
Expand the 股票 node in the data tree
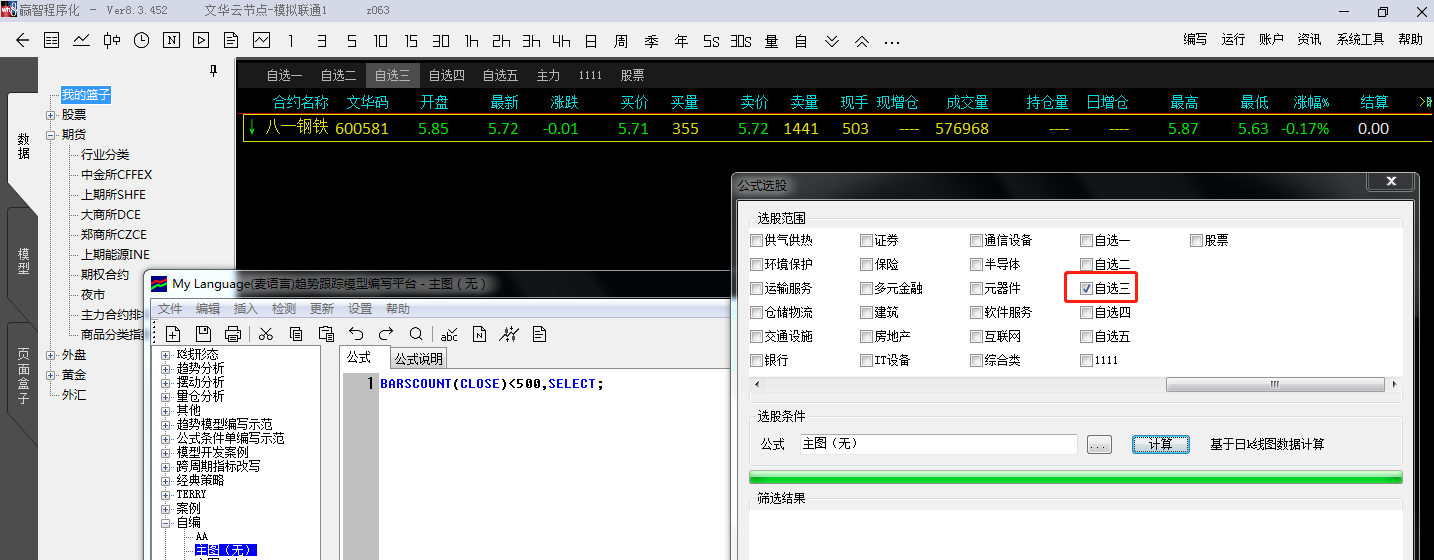tap(51, 115)
